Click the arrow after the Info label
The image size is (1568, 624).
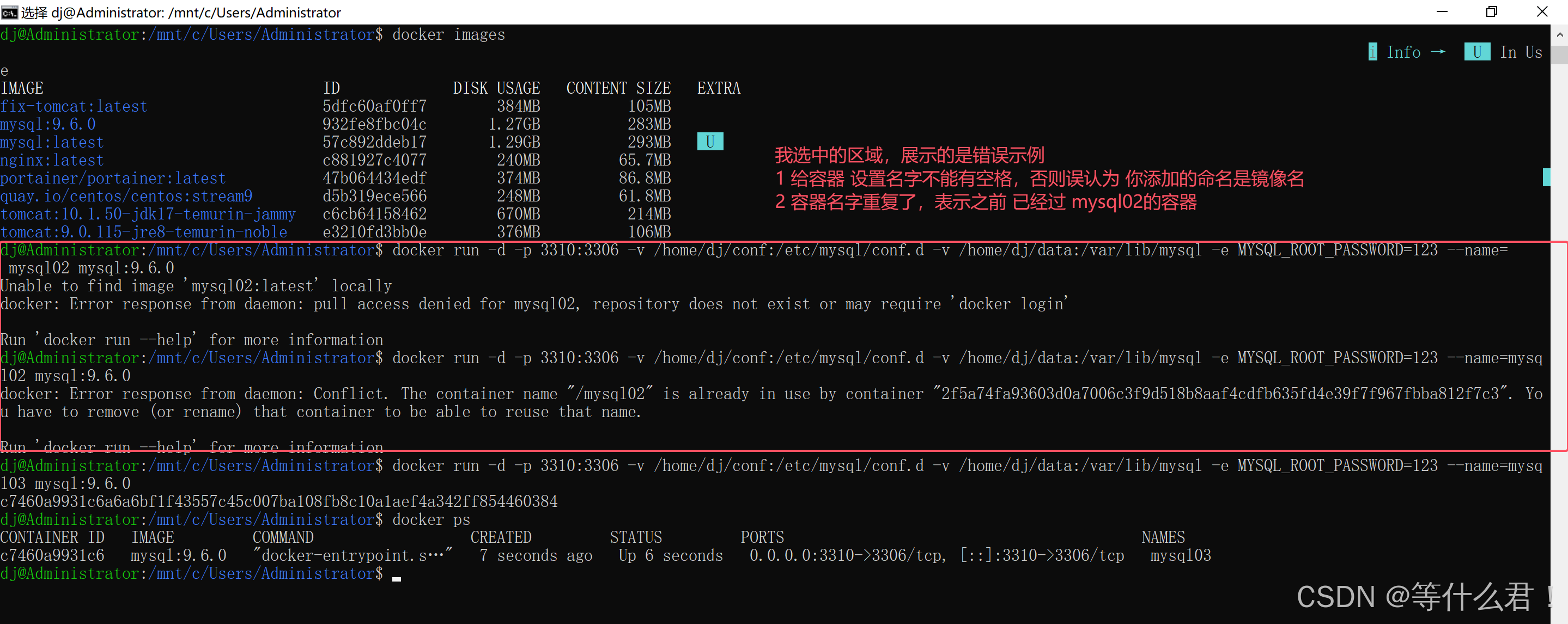[1438, 52]
